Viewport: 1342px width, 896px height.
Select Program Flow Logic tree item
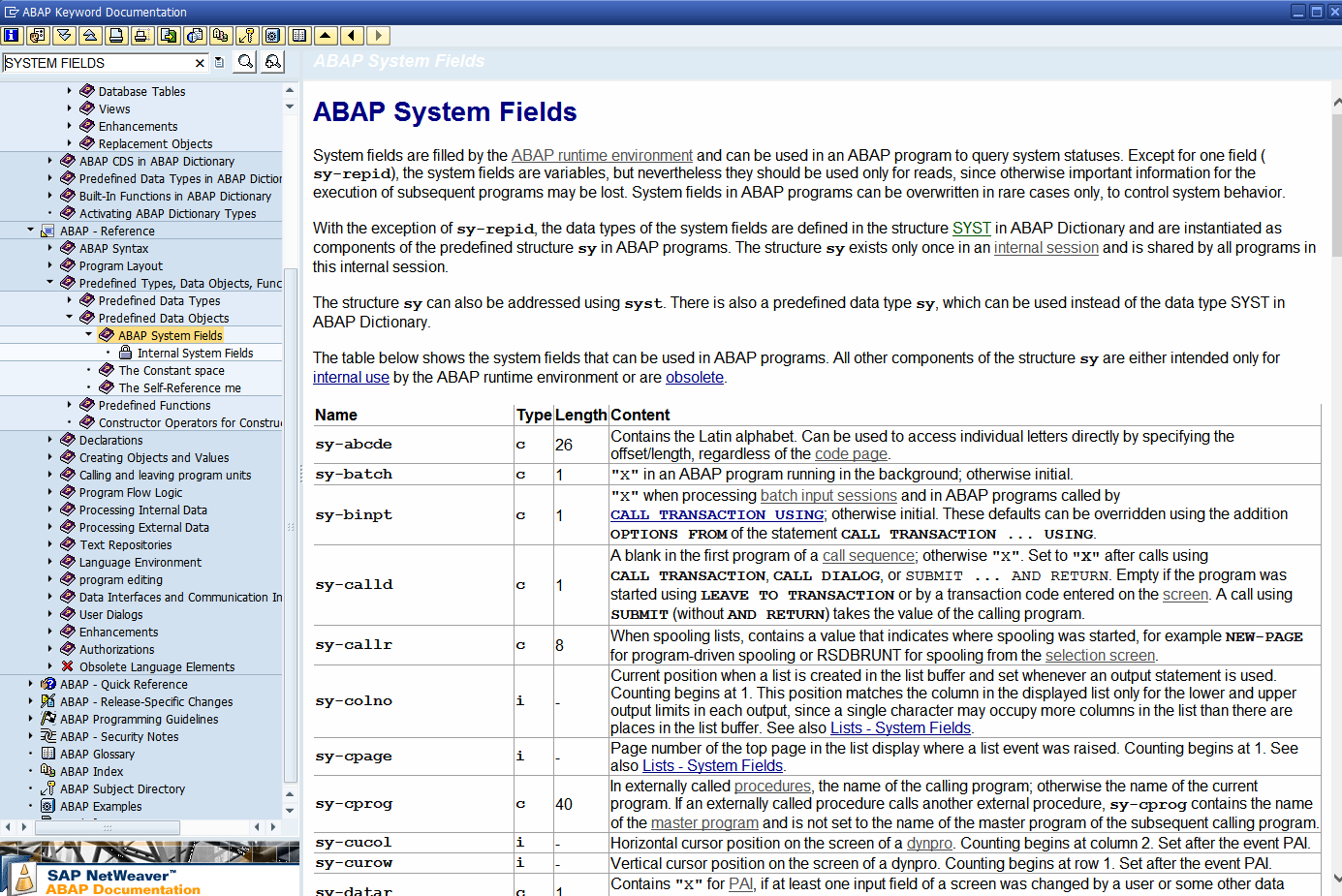131,492
